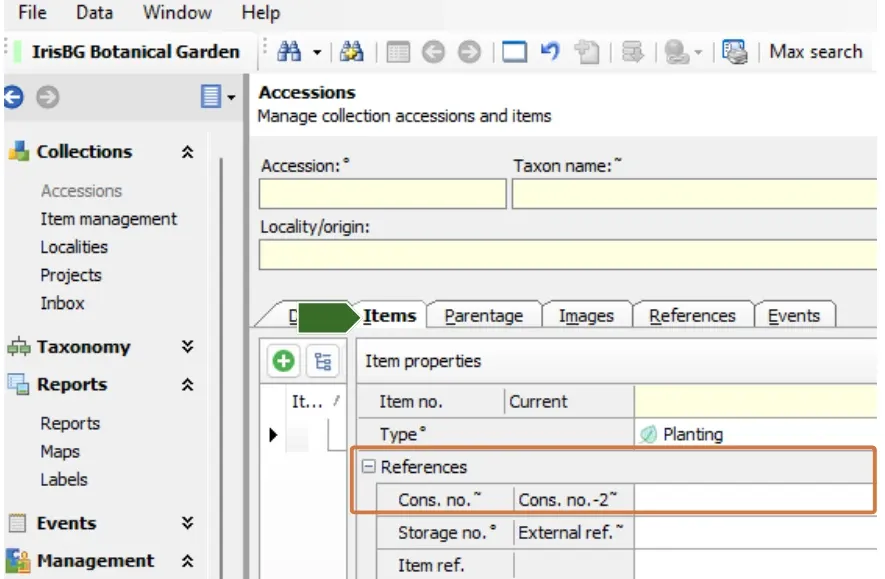This screenshot has width=885, height=579.
Task: Click the Management section icon
Action: pos(18,560)
